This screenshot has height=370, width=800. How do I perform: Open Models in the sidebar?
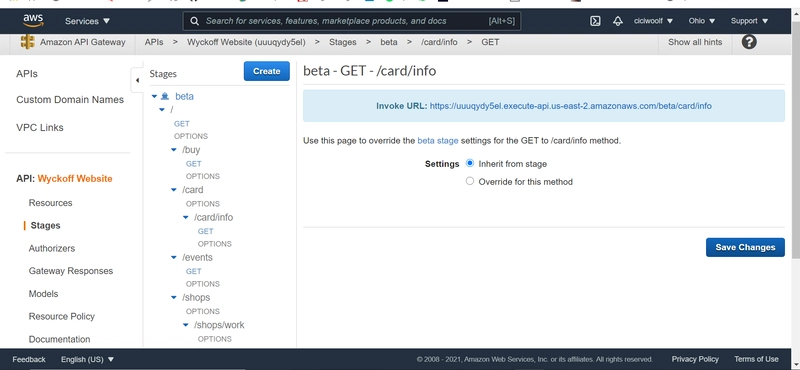pyautogui.click(x=43, y=293)
